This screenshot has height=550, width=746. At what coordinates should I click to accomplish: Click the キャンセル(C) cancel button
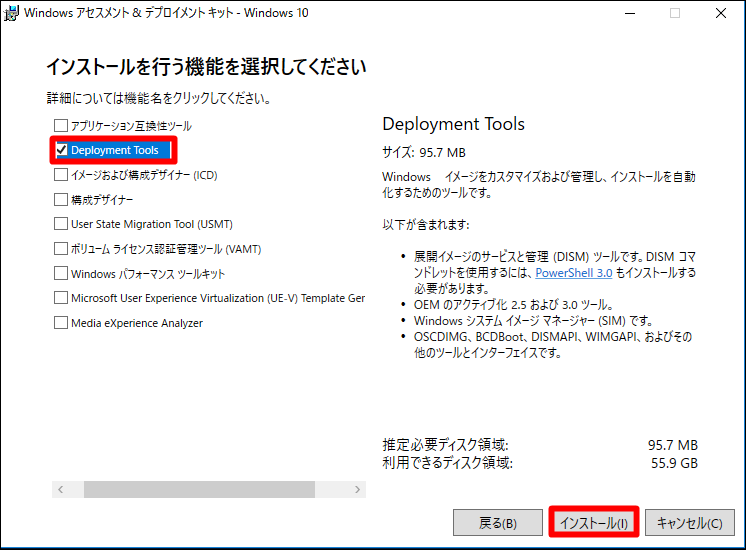tap(690, 523)
